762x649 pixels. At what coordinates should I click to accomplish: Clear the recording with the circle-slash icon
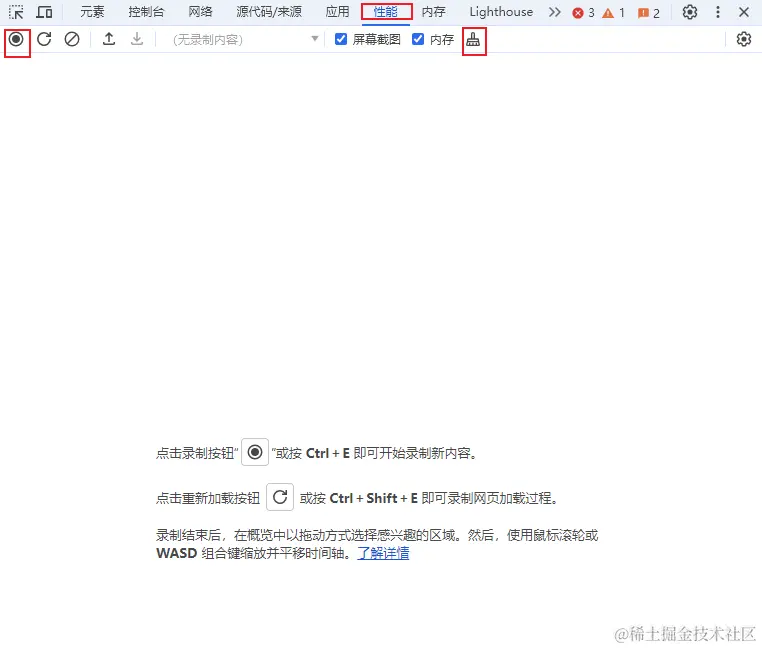[72, 39]
